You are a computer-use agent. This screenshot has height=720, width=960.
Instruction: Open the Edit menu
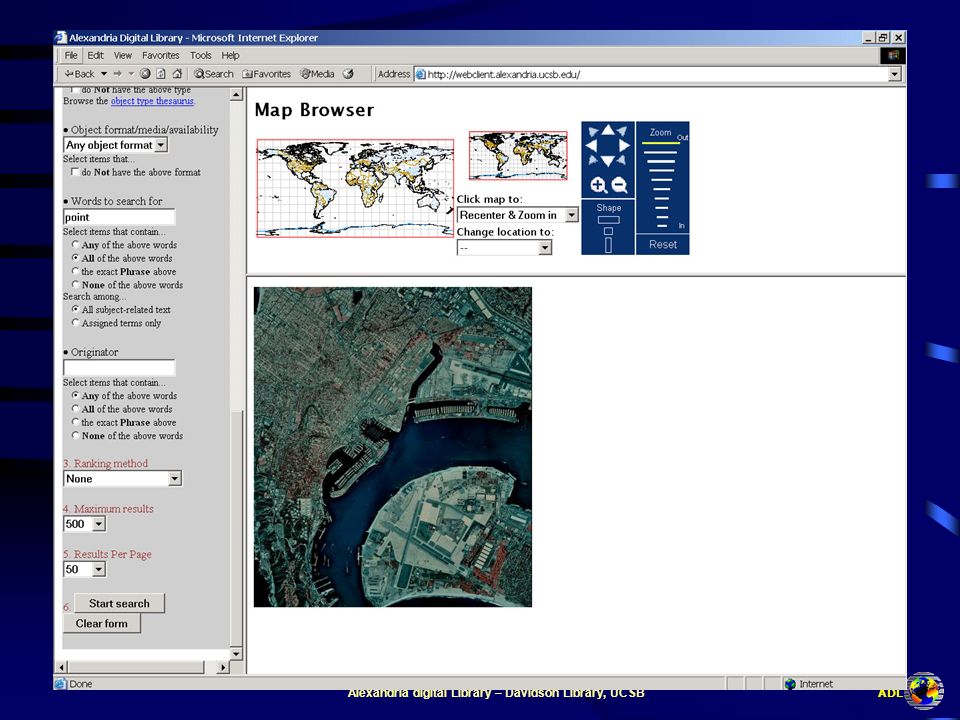(95, 55)
